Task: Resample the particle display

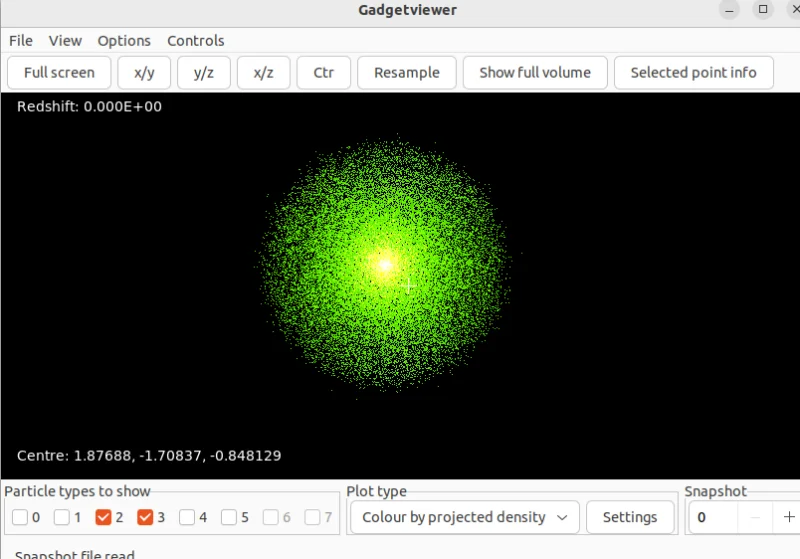Action: (406, 72)
